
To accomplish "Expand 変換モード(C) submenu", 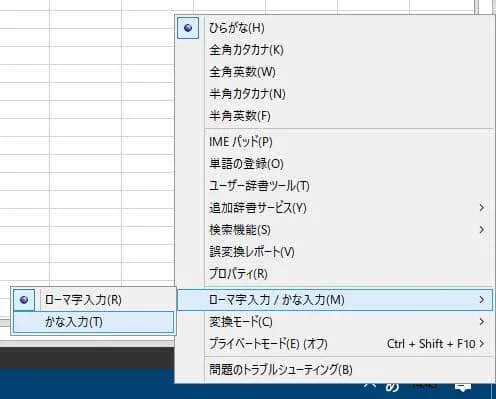I will coord(335,322).
